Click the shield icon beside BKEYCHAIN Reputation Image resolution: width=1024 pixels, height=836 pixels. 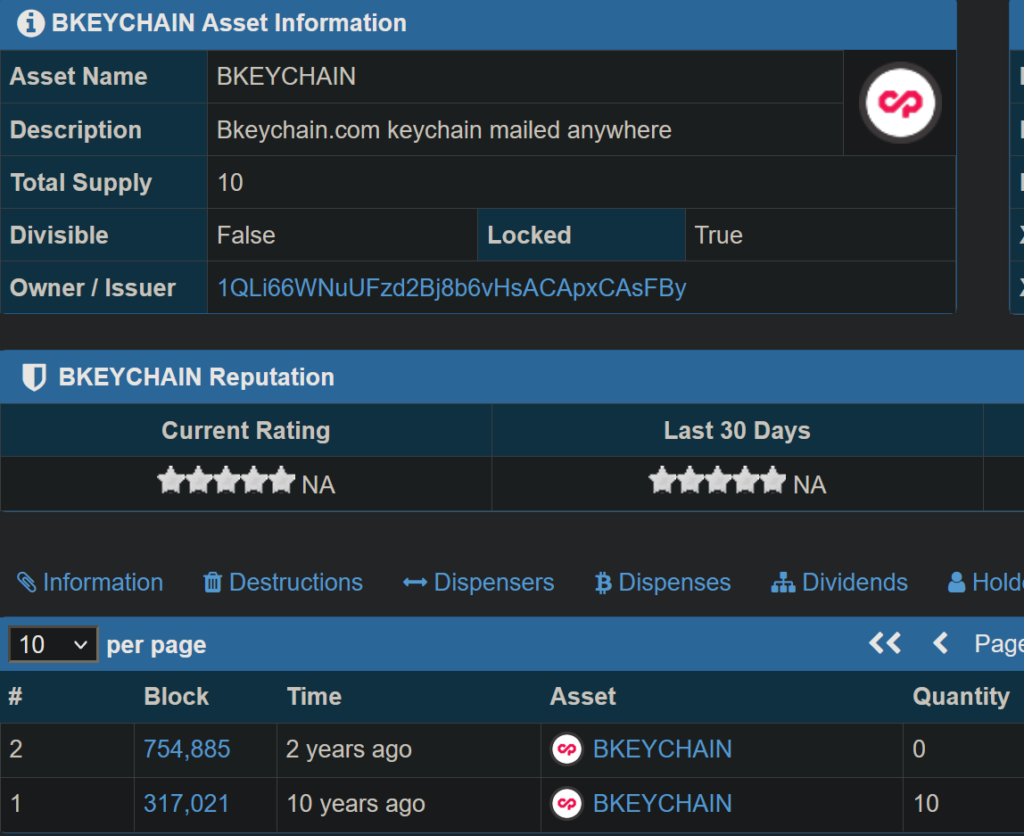tap(34, 377)
